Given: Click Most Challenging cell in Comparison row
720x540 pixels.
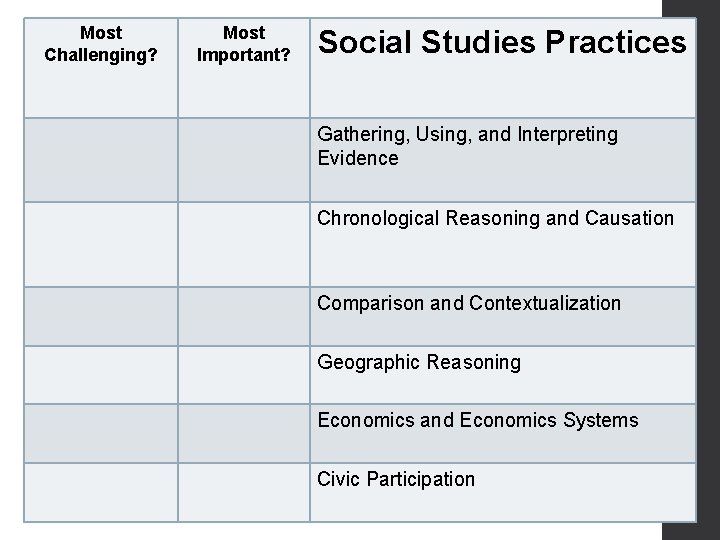Looking at the screenshot, I should [101, 316].
